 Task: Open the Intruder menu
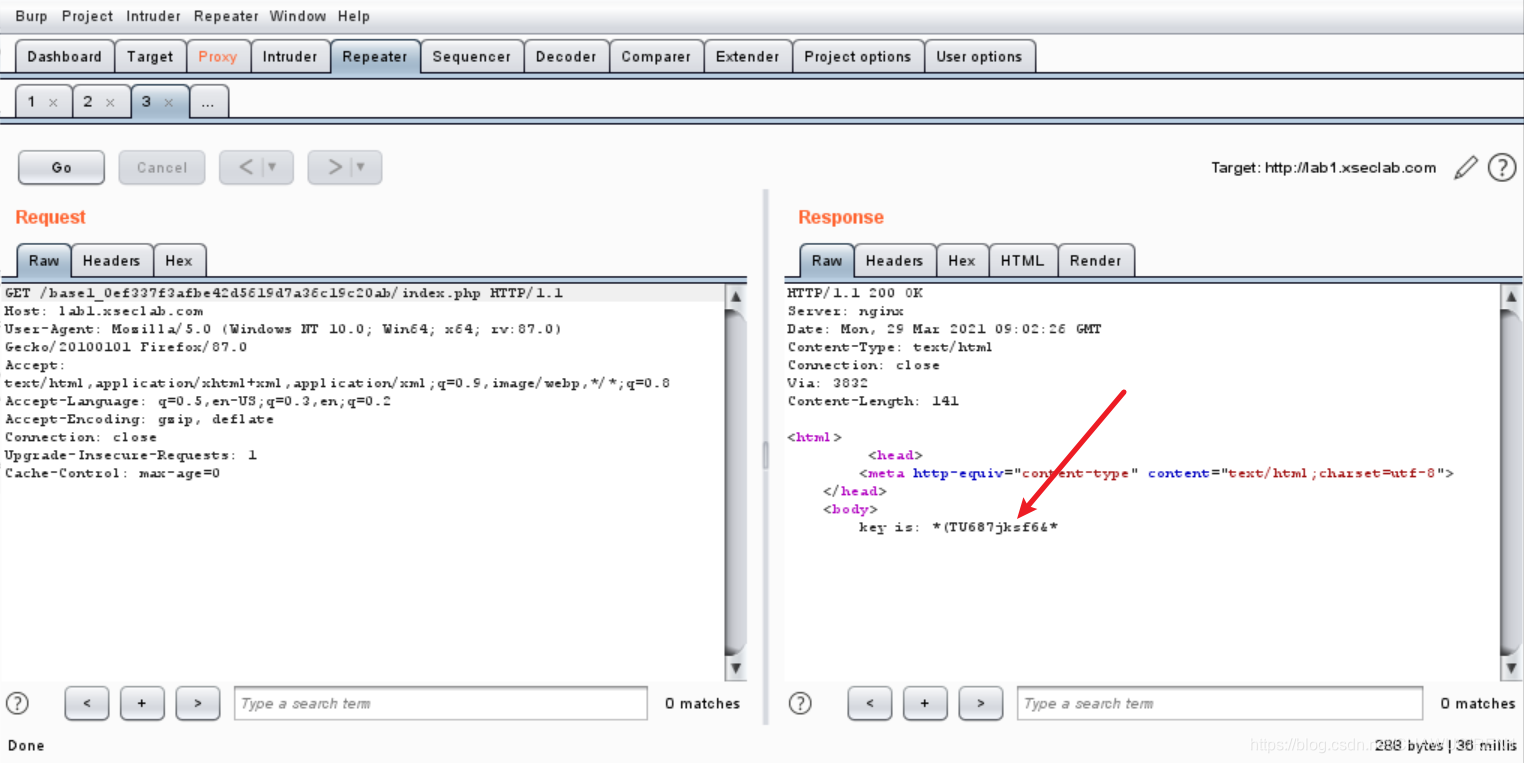(153, 16)
